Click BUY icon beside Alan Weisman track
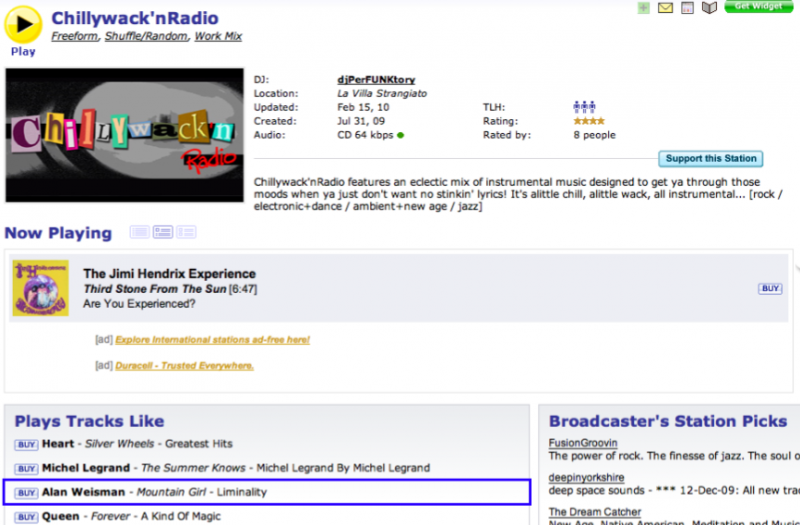 pos(26,492)
